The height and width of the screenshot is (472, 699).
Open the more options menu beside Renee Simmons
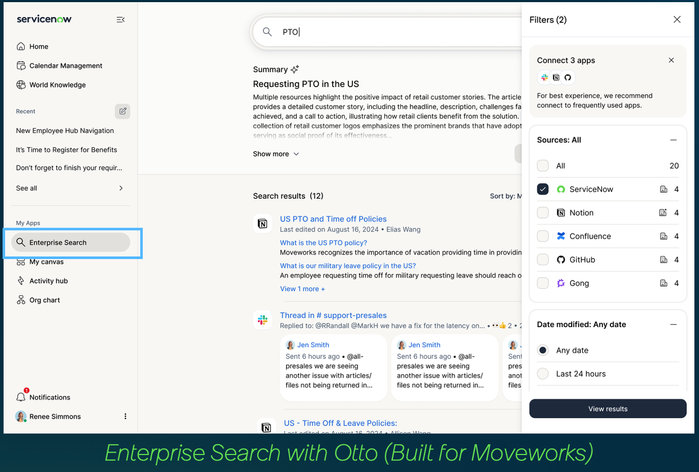pos(125,416)
